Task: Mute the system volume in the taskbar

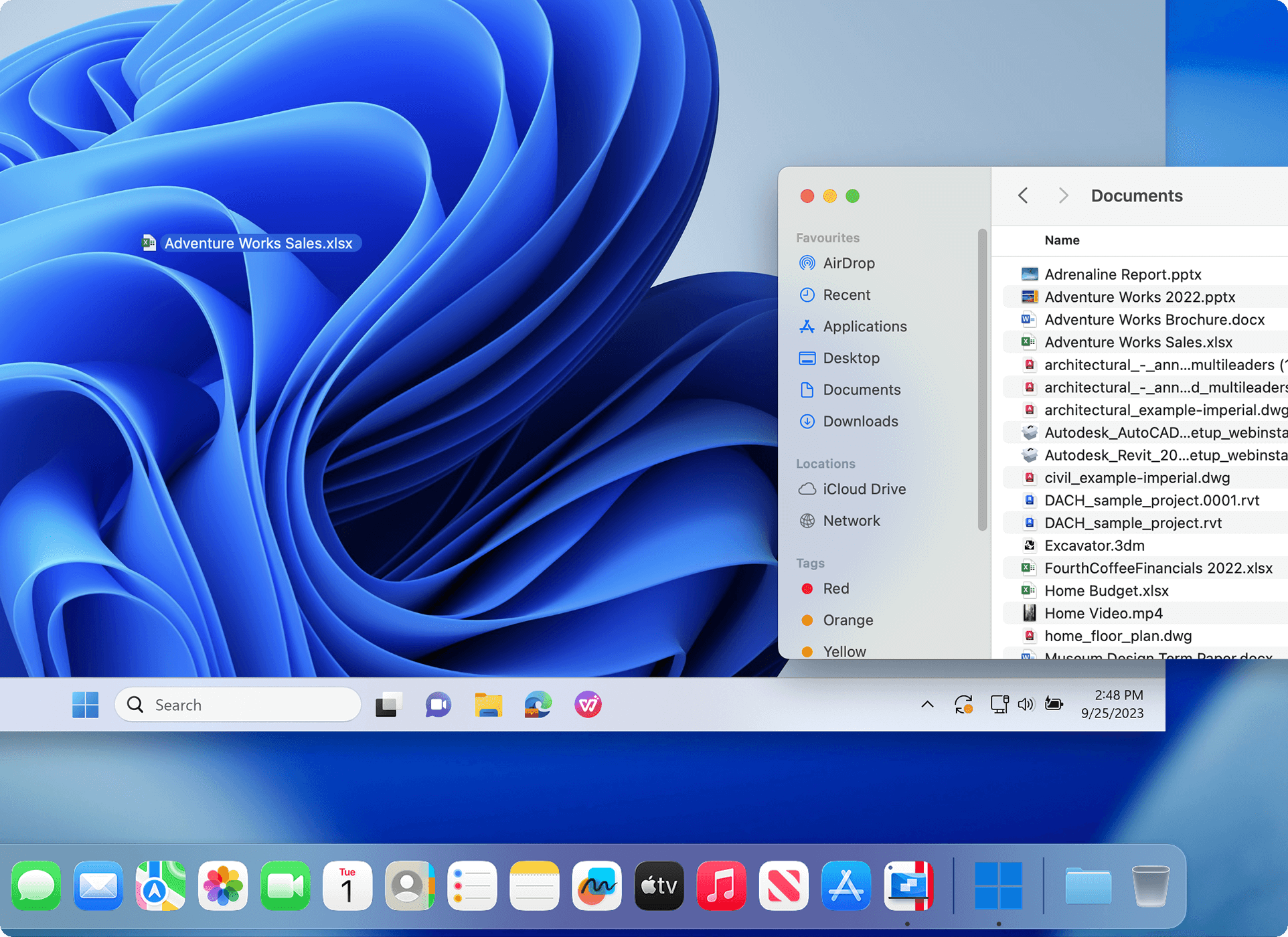Action: pos(1026,704)
